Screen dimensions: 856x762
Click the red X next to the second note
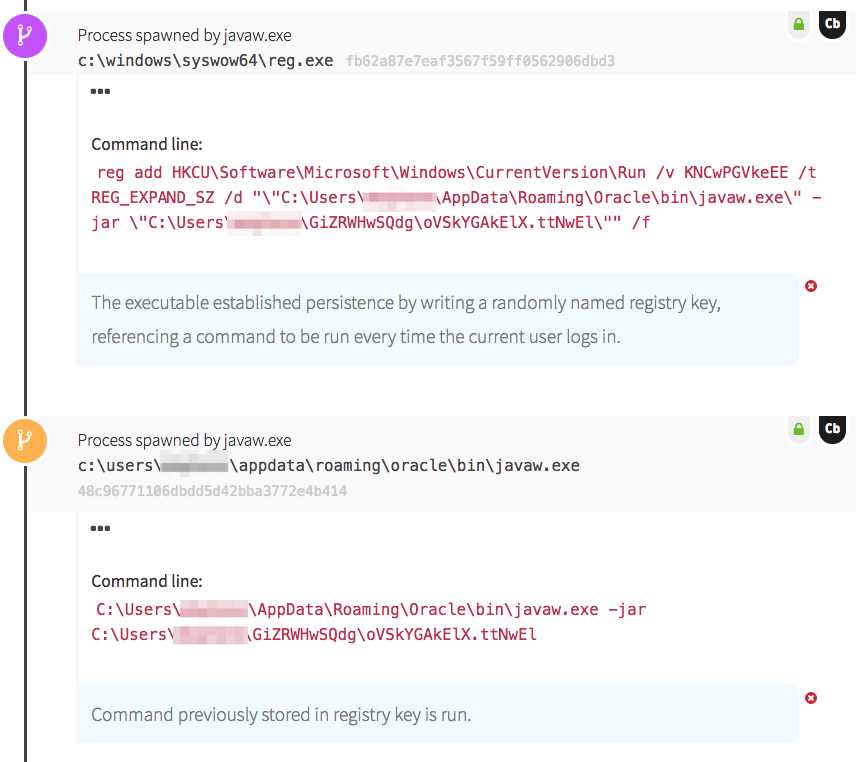[x=811, y=698]
